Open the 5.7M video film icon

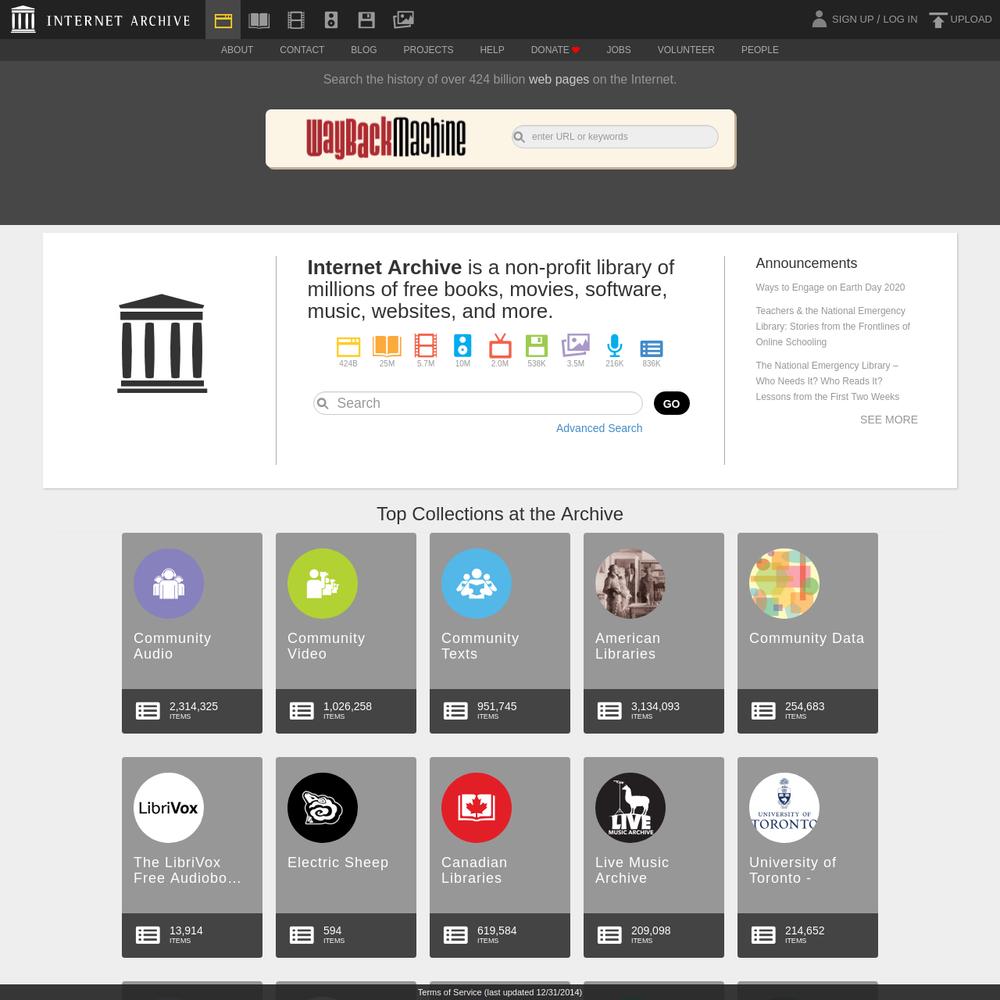point(425,346)
